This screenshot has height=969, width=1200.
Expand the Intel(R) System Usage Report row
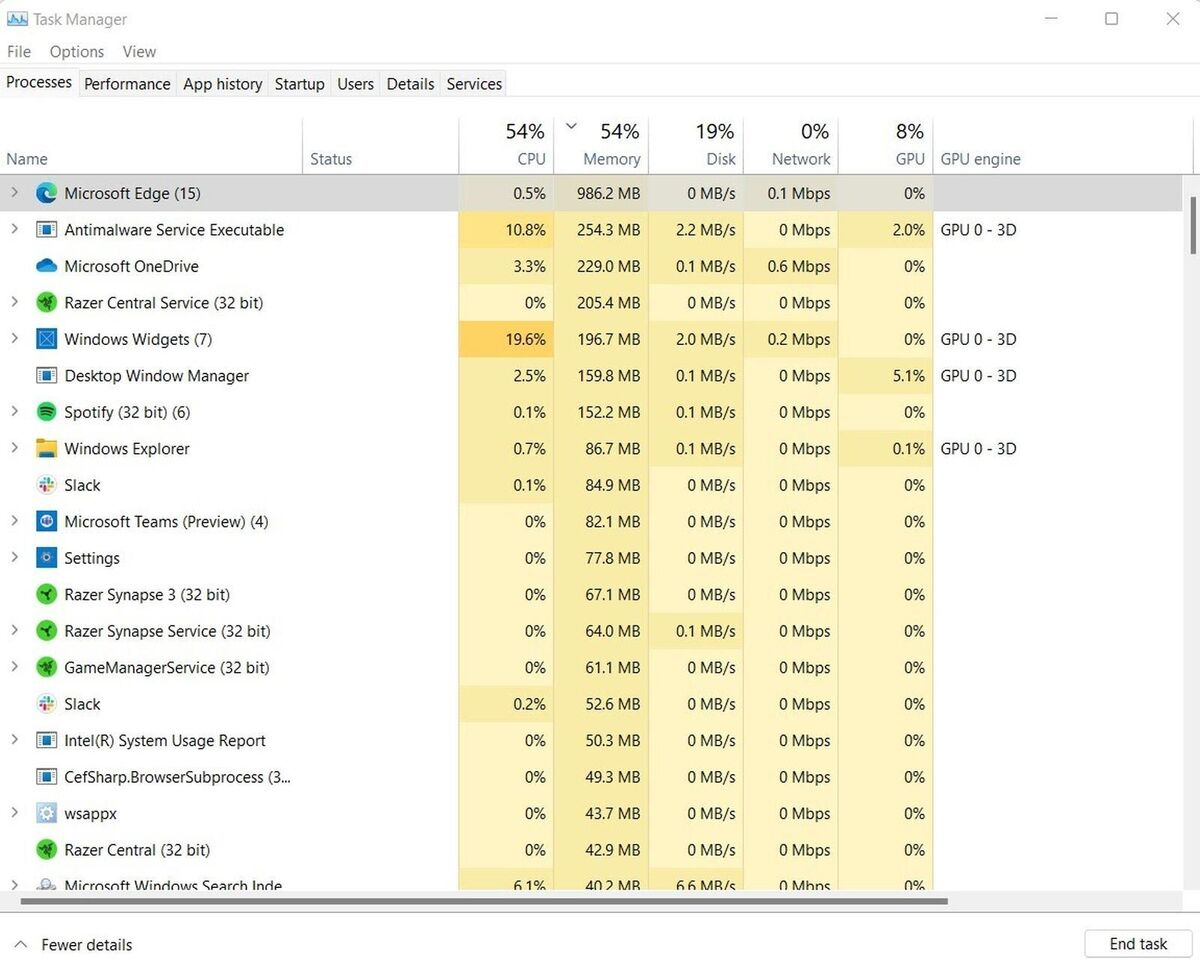pyautogui.click(x=14, y=741)
